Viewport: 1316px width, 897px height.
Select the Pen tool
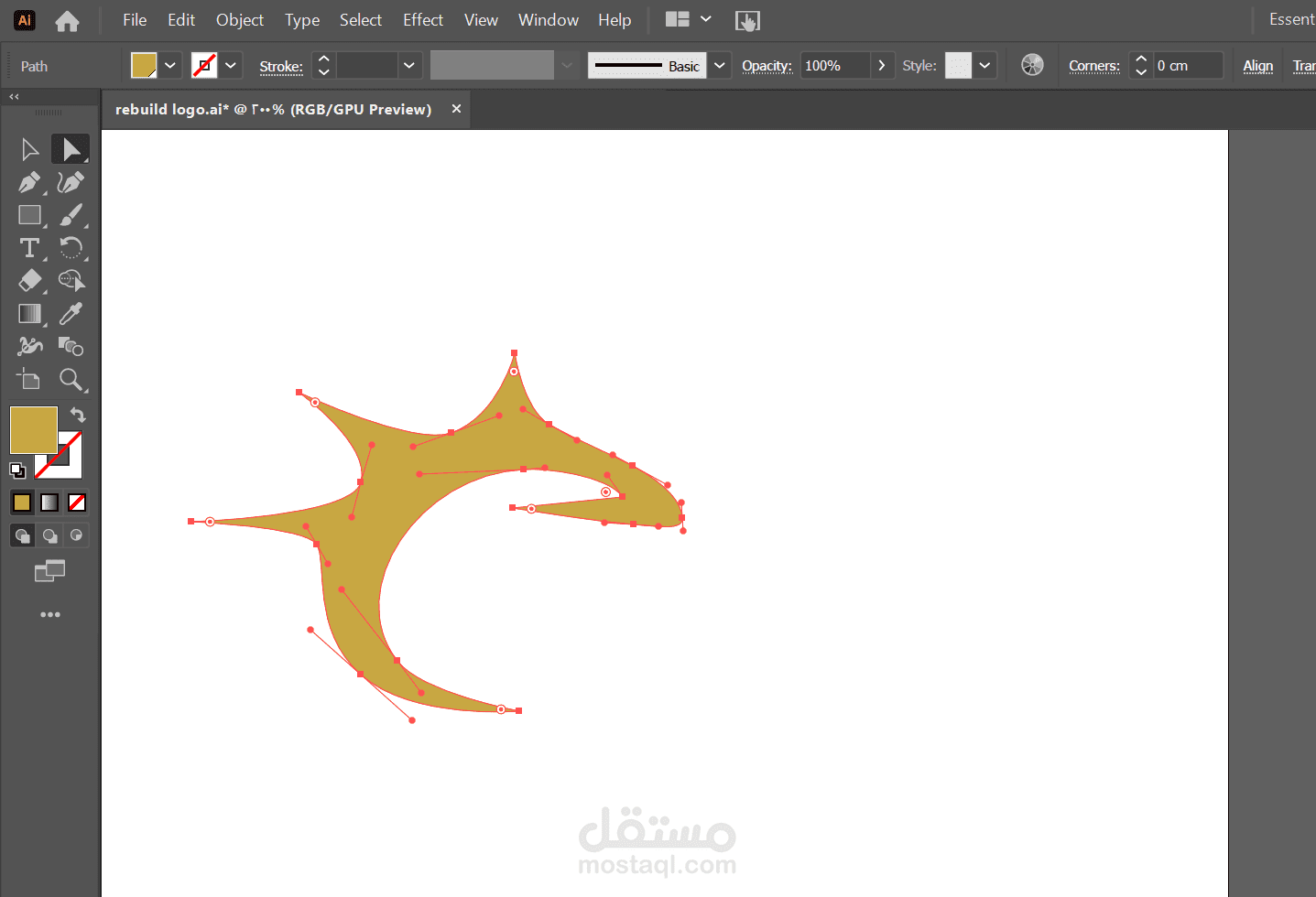[x=29, y=182]
